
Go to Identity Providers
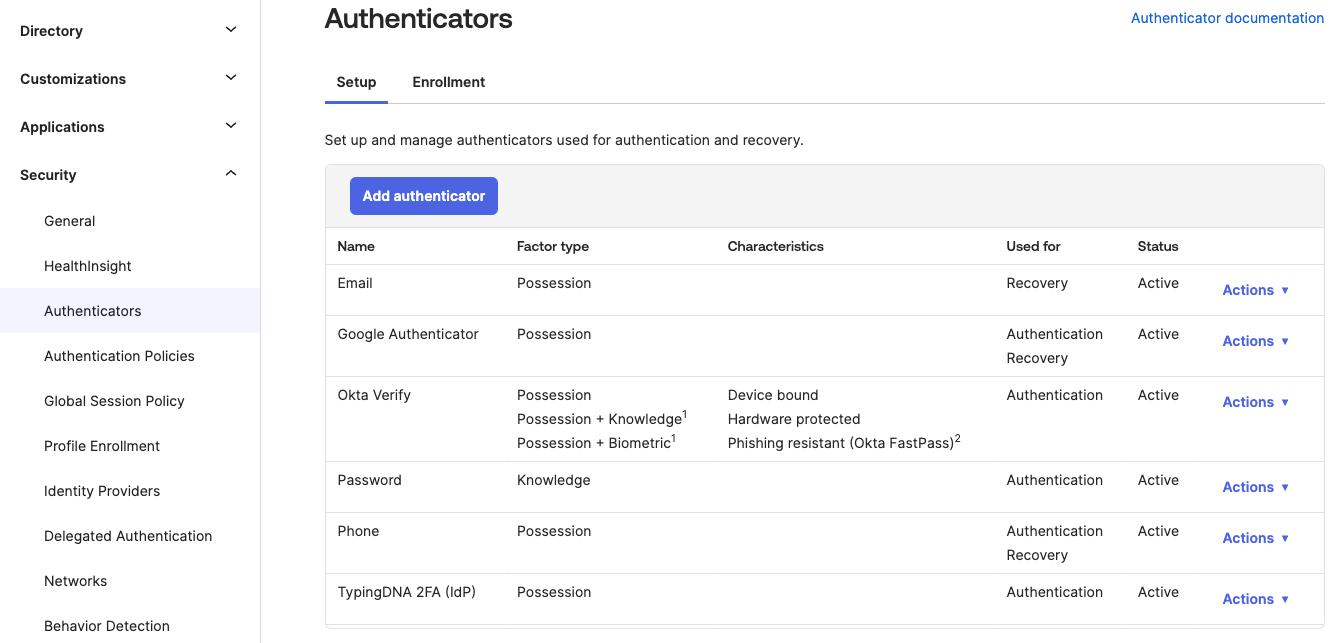(x=102, y=491)
